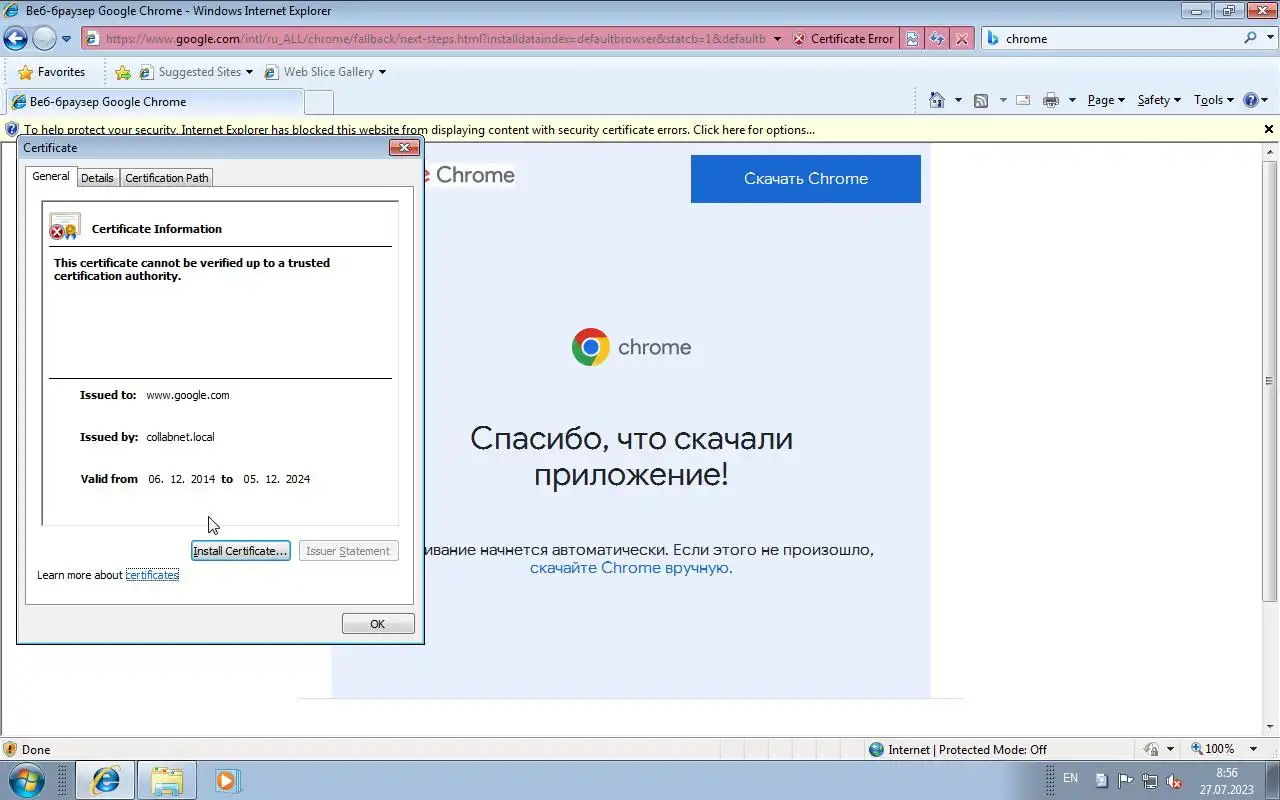This screenshot has width=1280, height=800.
Task: Refresh the page using the Refresh icon
Action: coord(937,39)
